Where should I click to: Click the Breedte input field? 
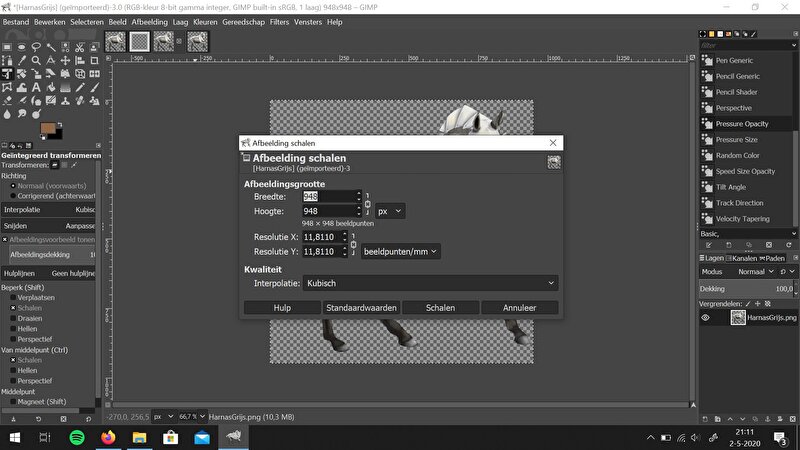click(328, 196)
